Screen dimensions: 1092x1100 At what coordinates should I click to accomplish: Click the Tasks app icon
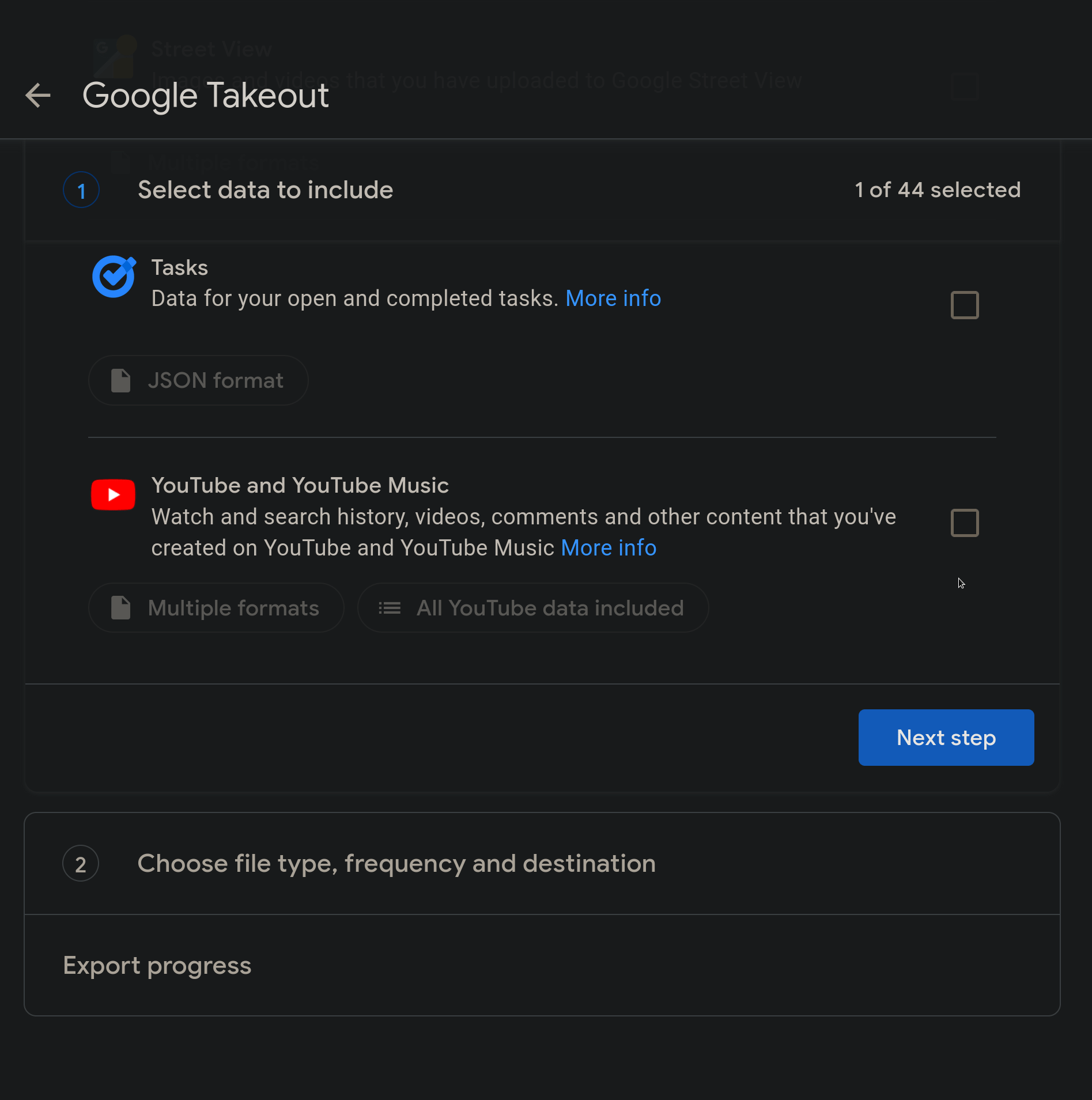[114, 277]
